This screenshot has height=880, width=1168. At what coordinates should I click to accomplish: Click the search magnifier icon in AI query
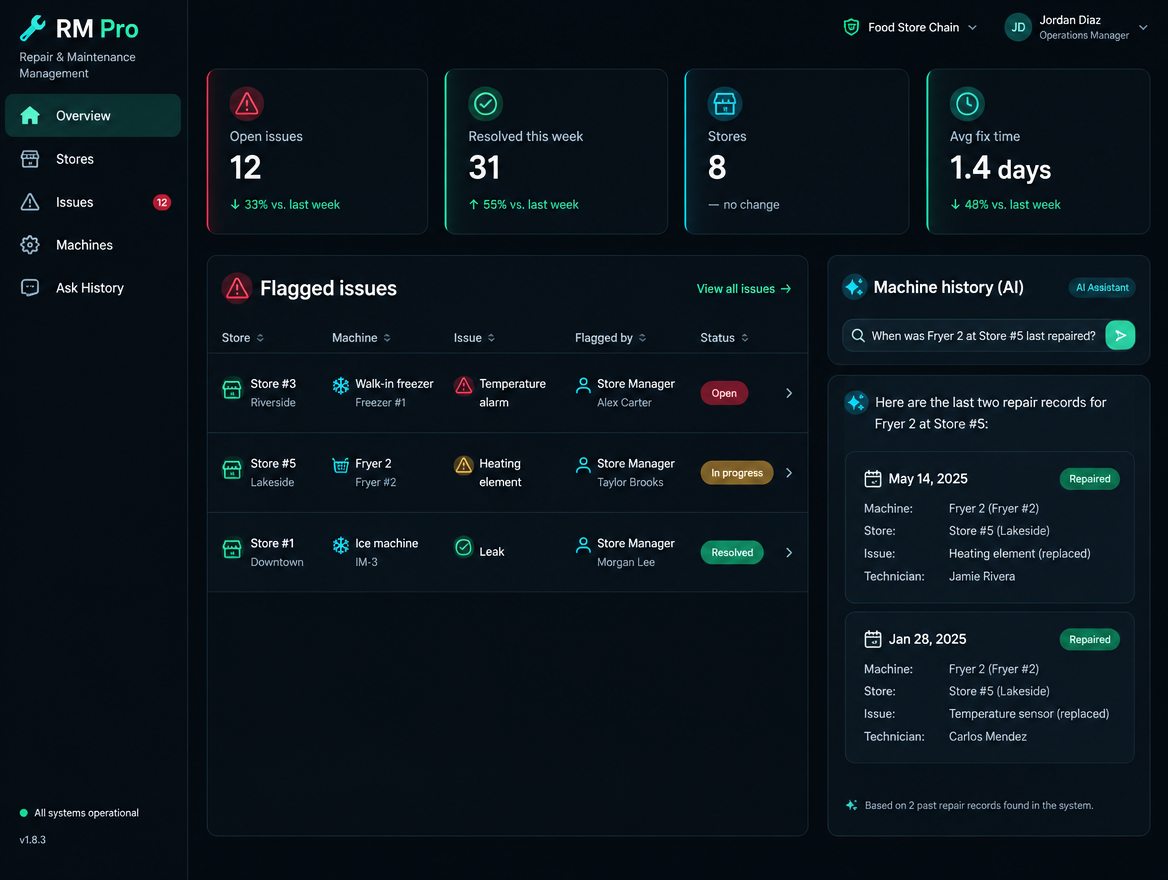click(x=858, y=335)
